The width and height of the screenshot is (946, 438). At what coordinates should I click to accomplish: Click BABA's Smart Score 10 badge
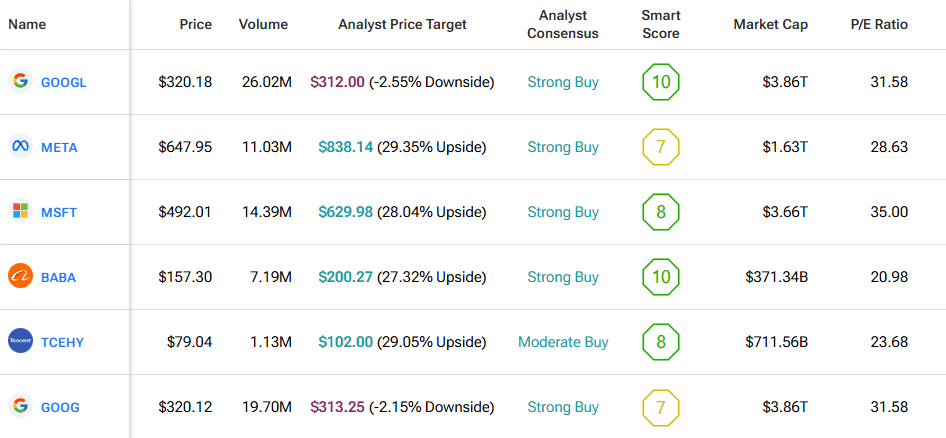(x=660, y=277)
